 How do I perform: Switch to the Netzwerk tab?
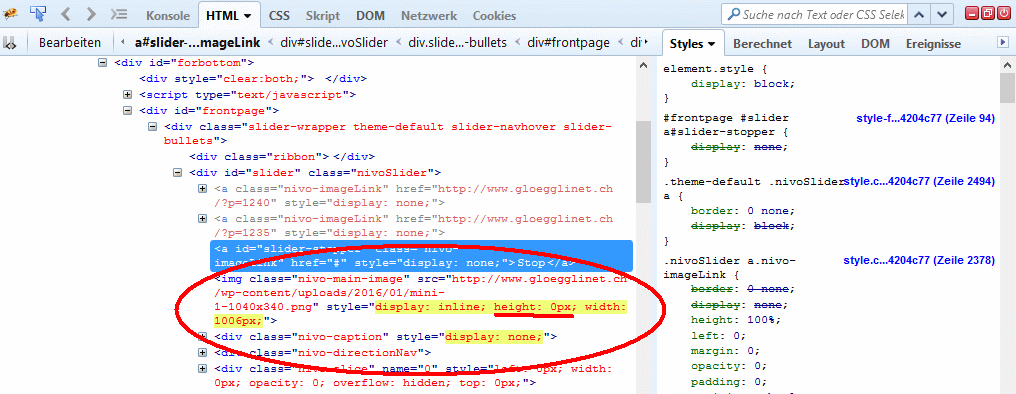tap(428, 16)
